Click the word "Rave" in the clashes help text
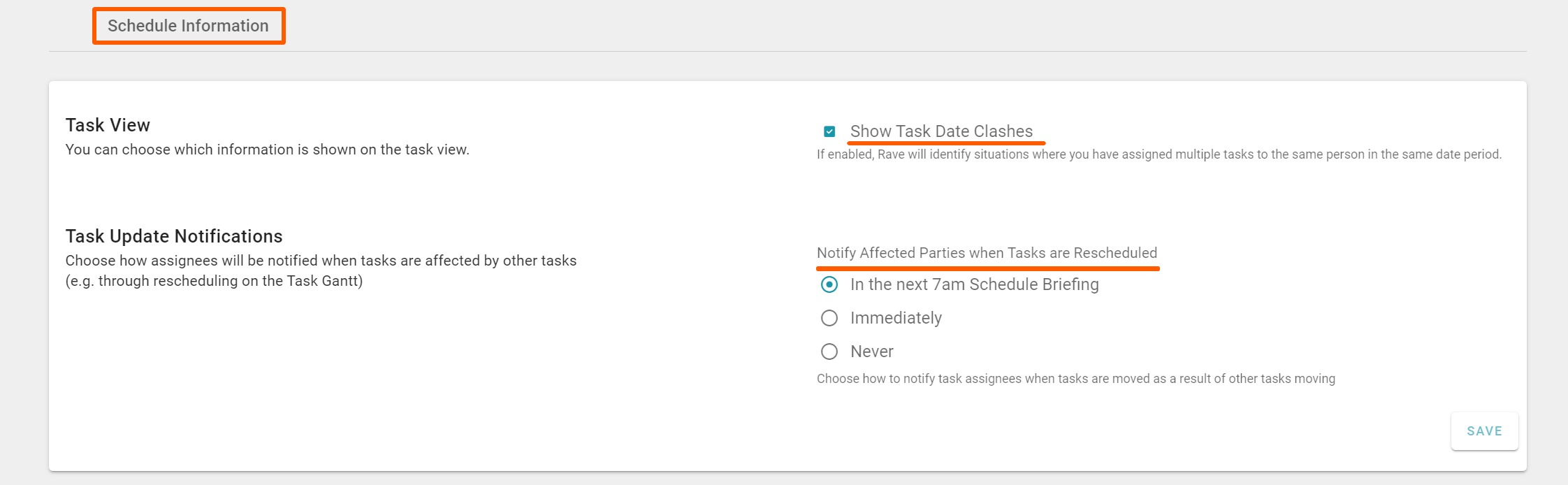 [x=891, y=154]
